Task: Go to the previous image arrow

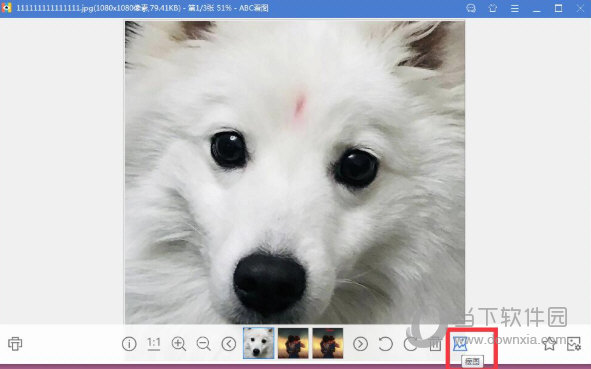Action: point(229,344)
